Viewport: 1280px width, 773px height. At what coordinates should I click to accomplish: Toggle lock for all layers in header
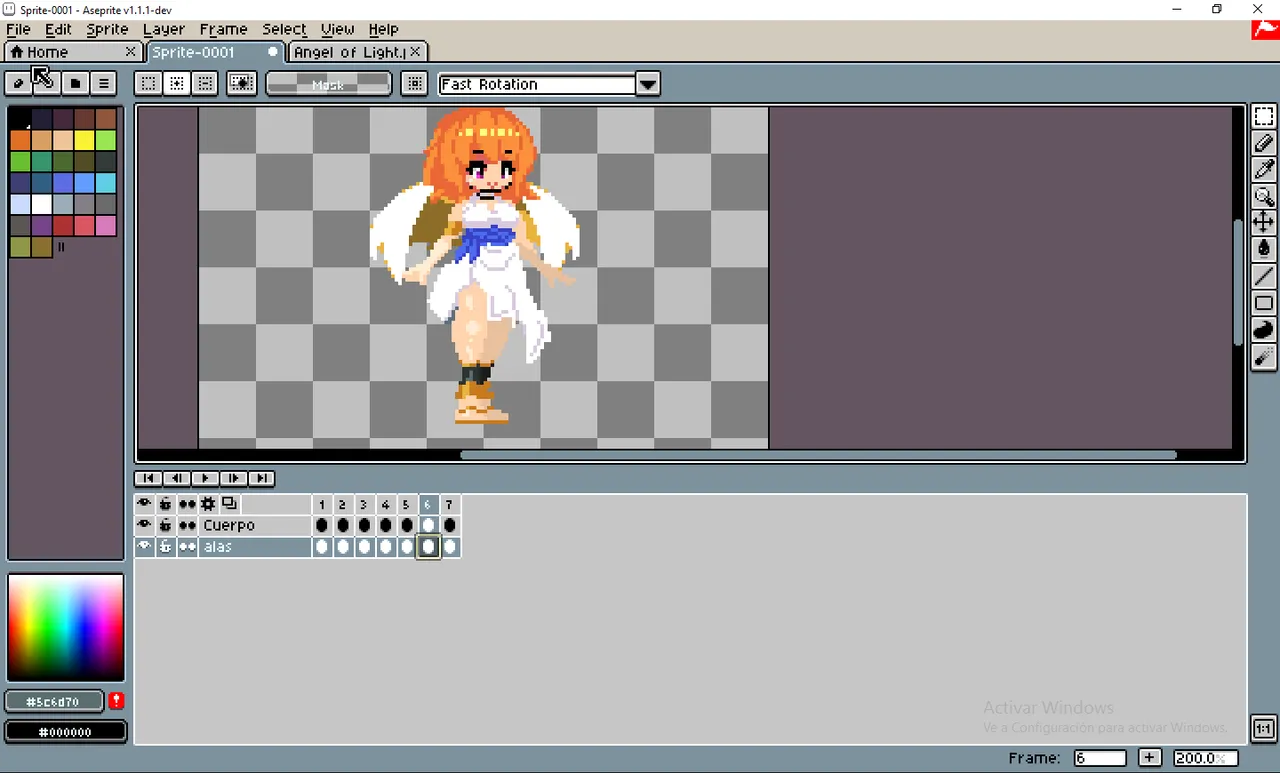point(165,504)
